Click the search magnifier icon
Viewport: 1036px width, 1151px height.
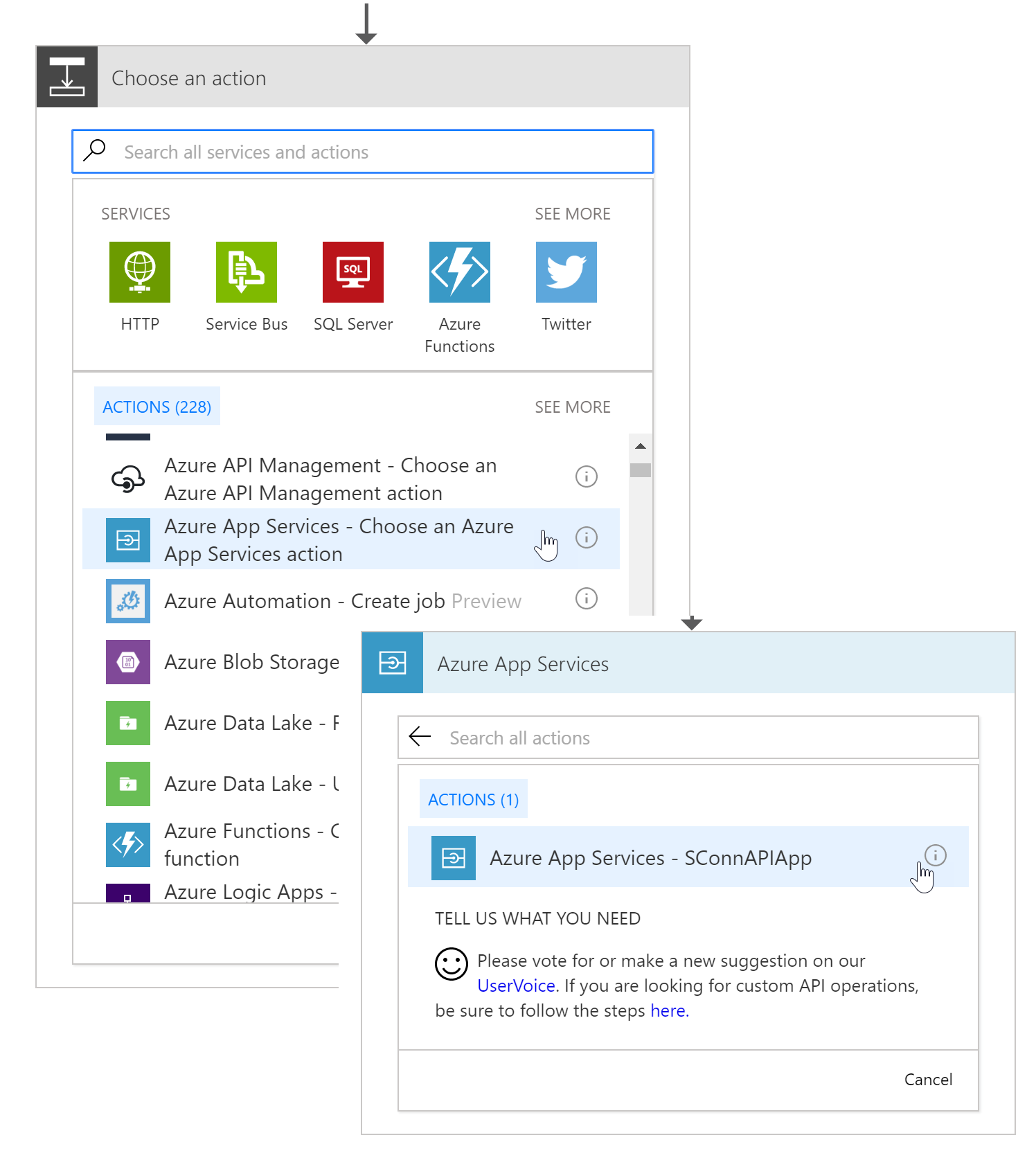pos(94,150)
